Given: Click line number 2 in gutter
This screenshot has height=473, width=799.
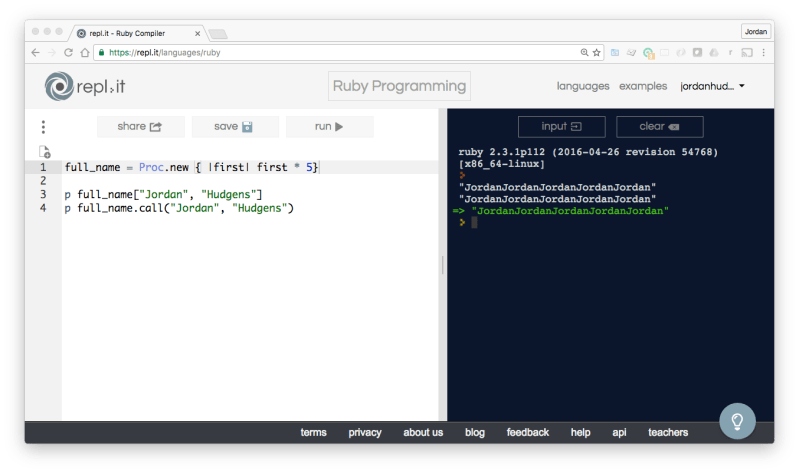Looking at the screenshot, I should [x=43, y=181].
